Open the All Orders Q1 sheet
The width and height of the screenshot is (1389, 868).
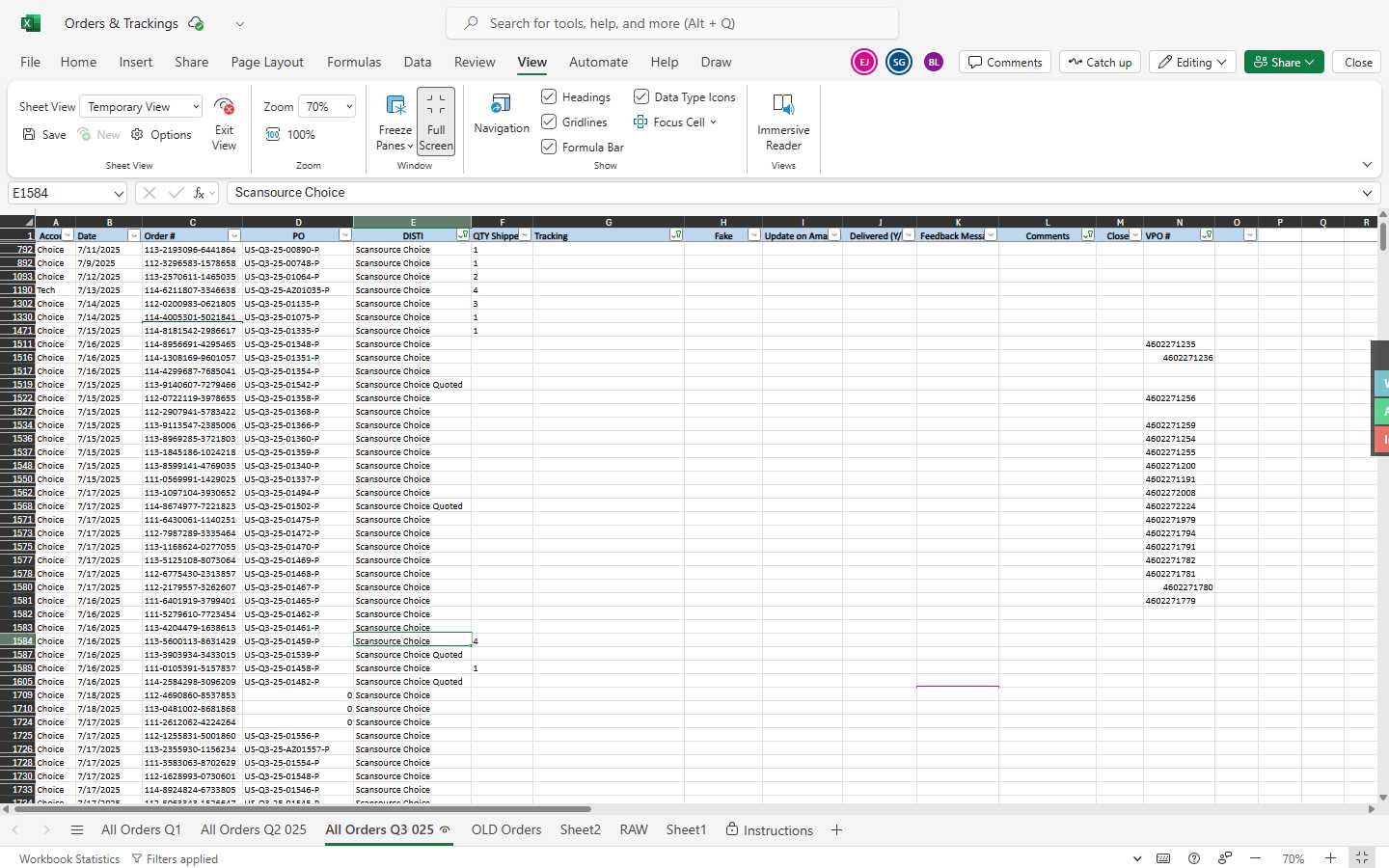pyautogui.click(x=141, y=830)
